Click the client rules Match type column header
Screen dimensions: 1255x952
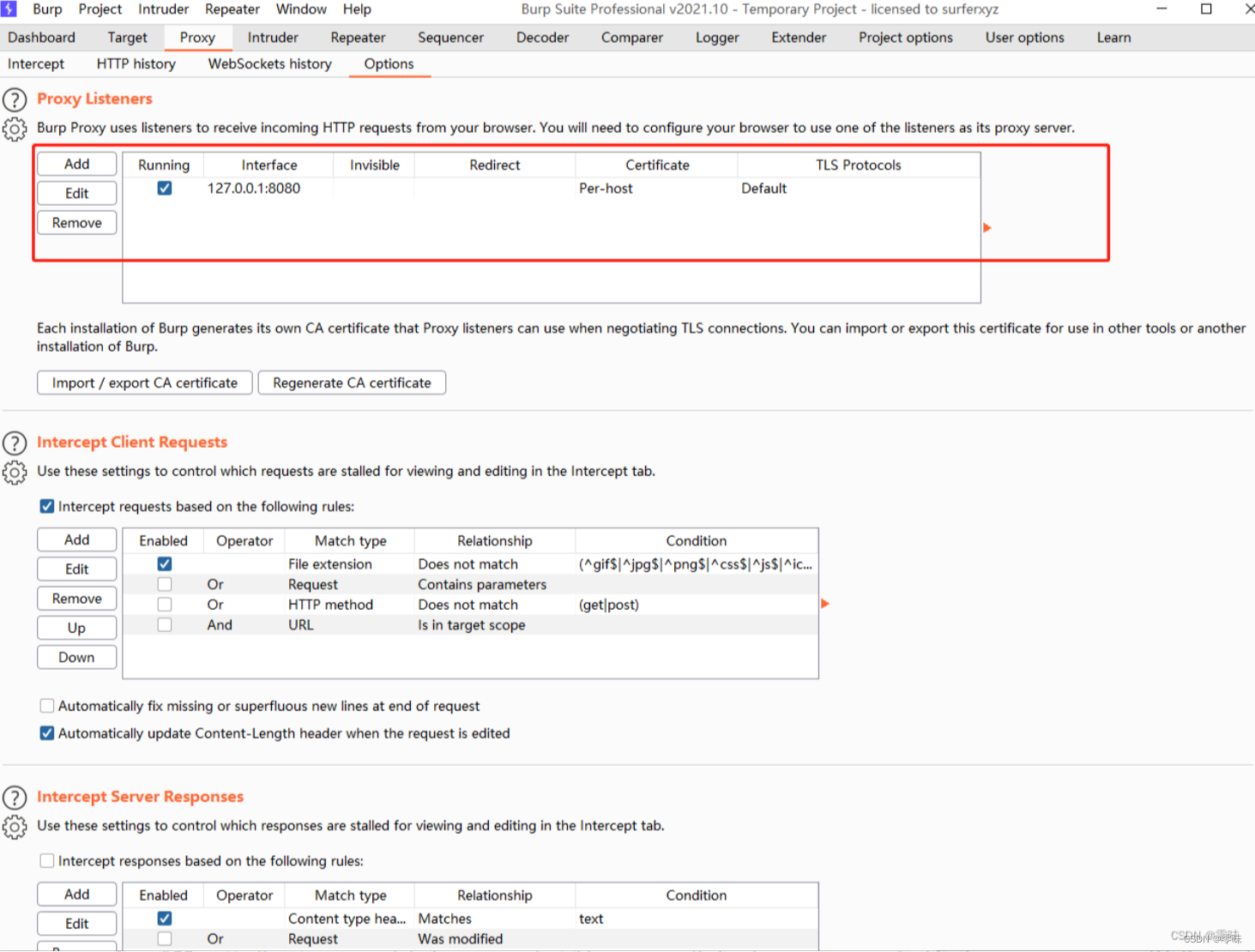pyautogui.click(x=350, y=540)
